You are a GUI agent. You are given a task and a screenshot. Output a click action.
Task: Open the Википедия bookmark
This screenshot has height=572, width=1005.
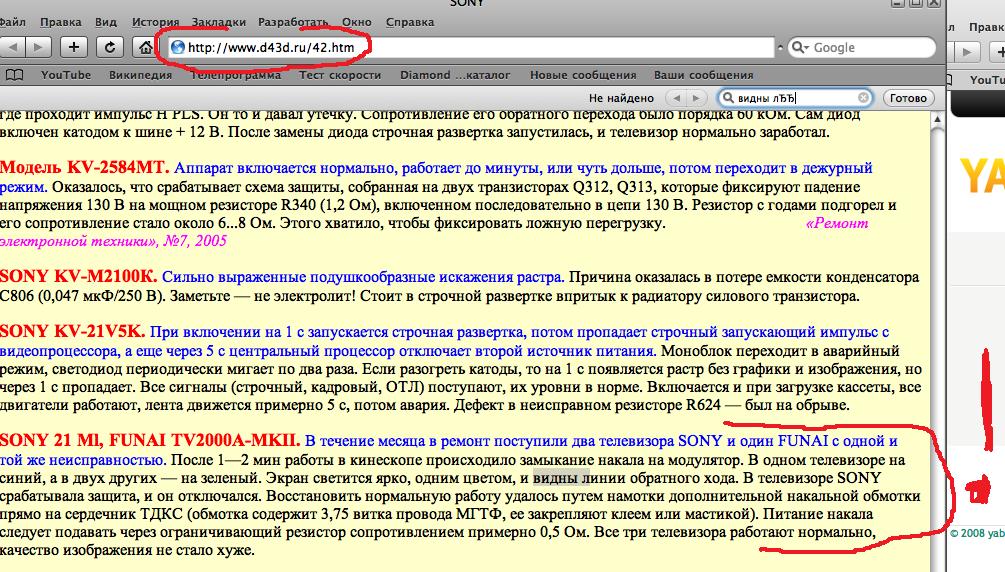click(x=140, y=75)
